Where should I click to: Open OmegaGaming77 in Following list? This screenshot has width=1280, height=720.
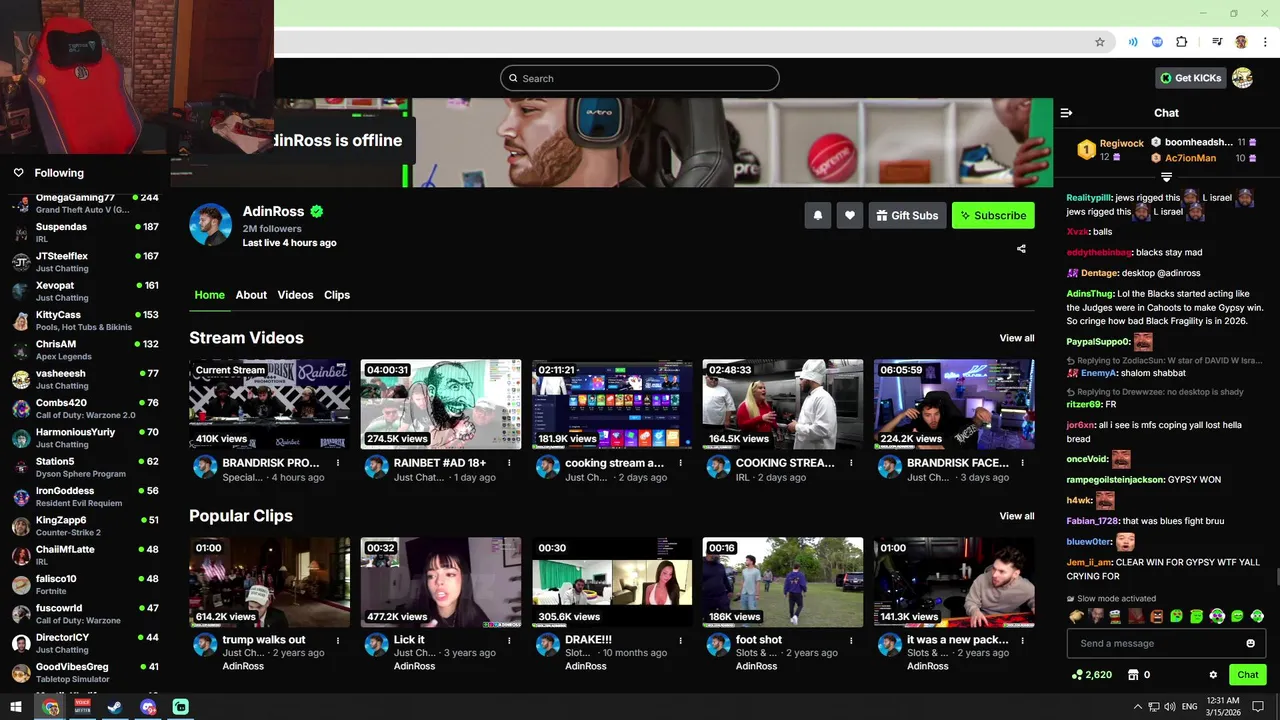click(85, 203)
